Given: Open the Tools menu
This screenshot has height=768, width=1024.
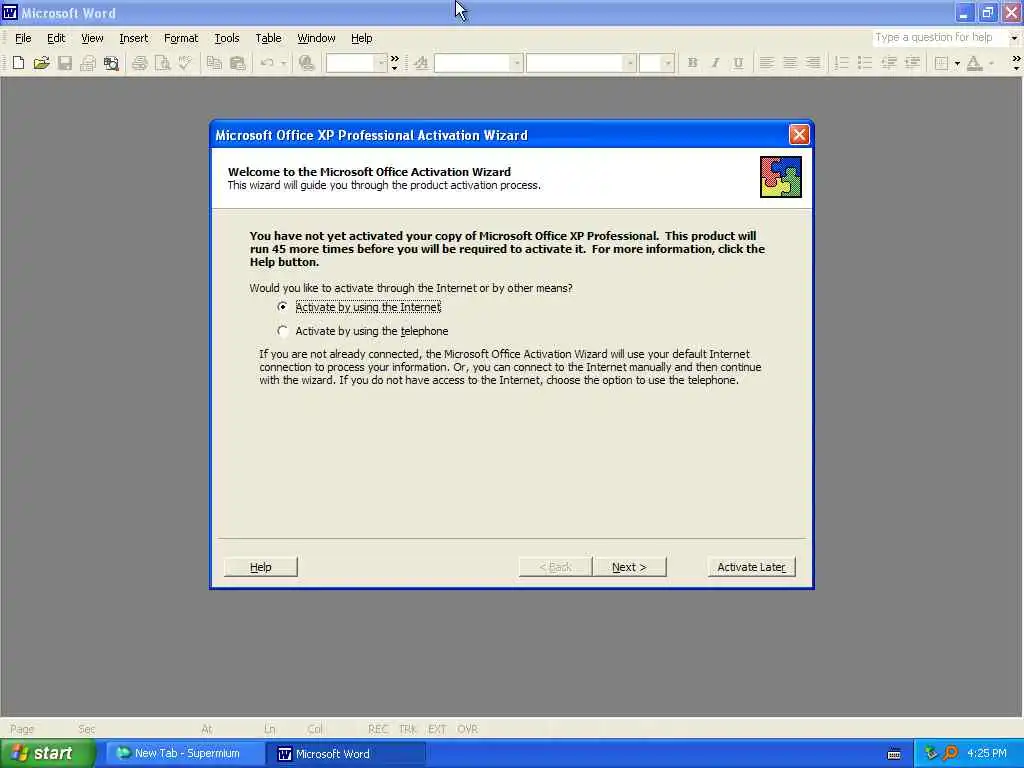Looking at the screenshot, I should (227, 38).
